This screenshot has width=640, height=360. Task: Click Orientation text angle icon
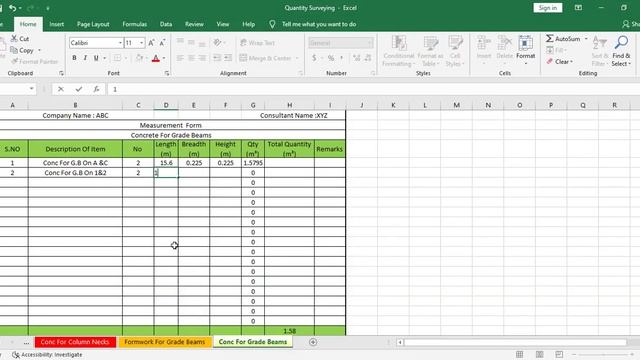coord(217,42)
